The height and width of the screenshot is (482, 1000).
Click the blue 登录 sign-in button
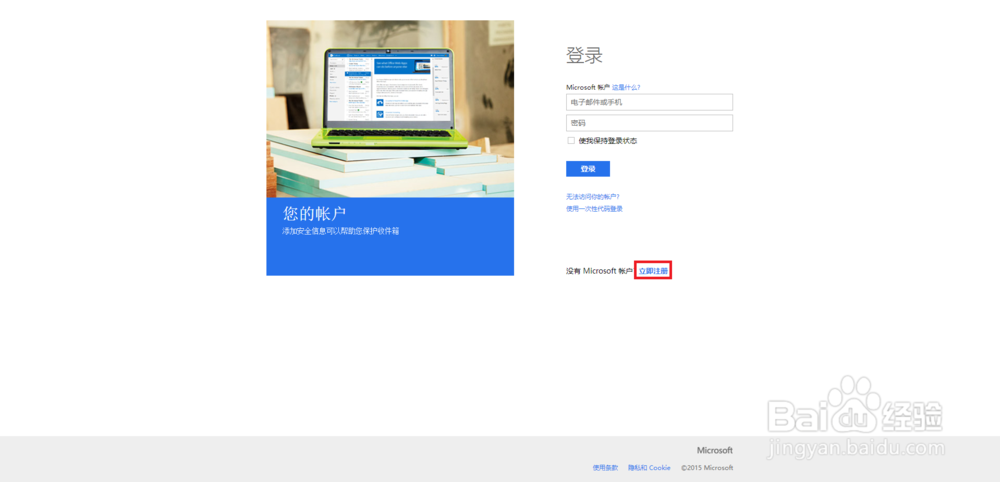click(587, 169)
